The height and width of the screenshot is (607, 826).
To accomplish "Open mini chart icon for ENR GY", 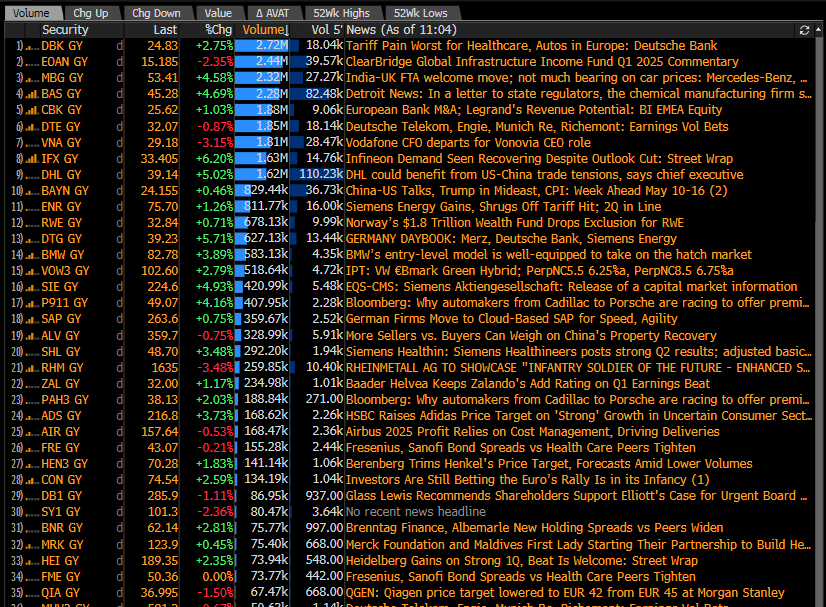I will pos(32,207).
